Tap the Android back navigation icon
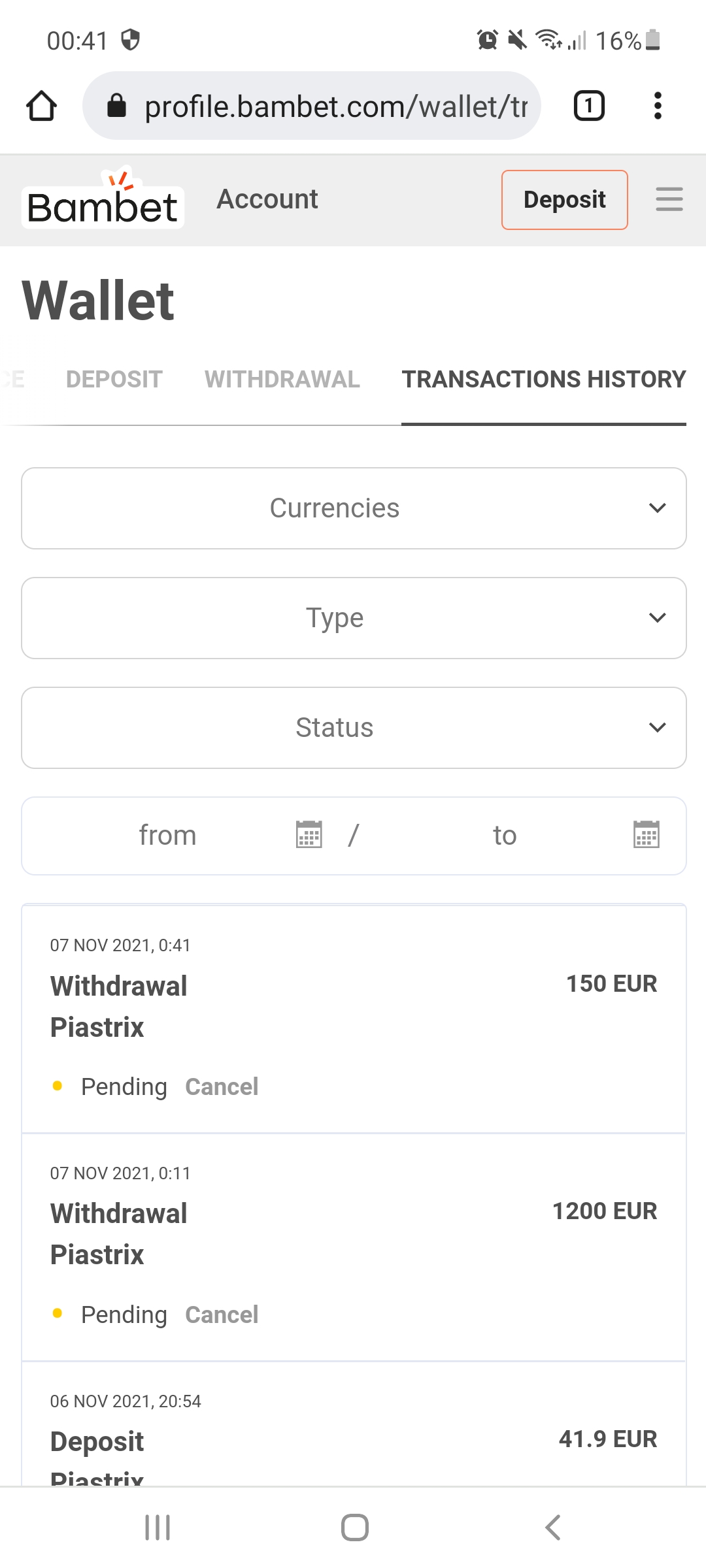Viewport: 706px width, 1568px height. (x=552, y=1527)
